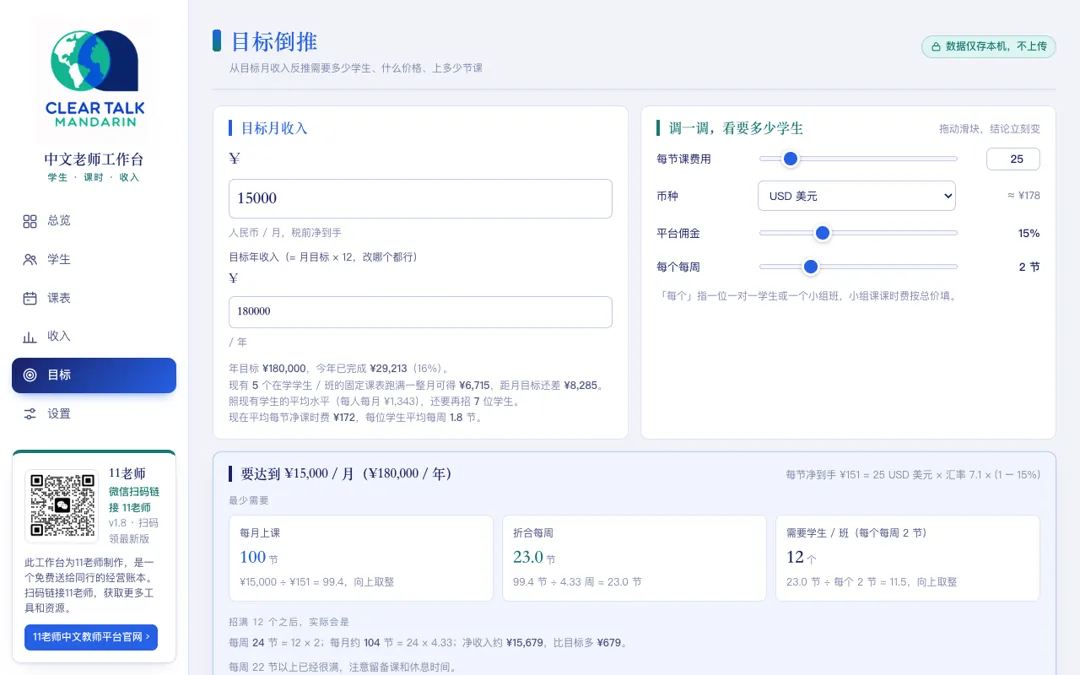The height and width of the screenshot is (675, 1080).
Task: Click the 目标倒推 page heading
Action: (x=274, y=42)
